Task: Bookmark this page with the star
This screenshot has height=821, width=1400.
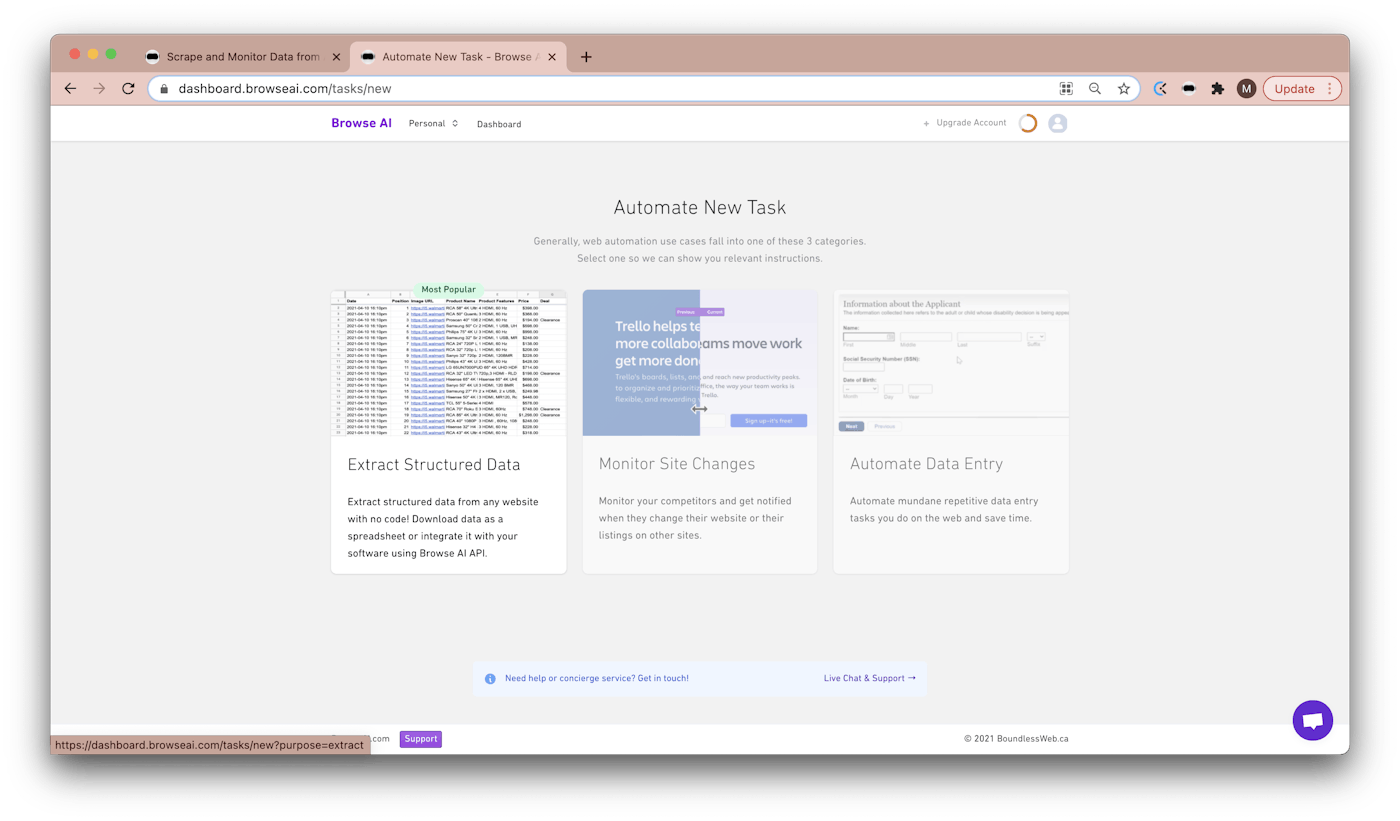Action: [1124, 88]
